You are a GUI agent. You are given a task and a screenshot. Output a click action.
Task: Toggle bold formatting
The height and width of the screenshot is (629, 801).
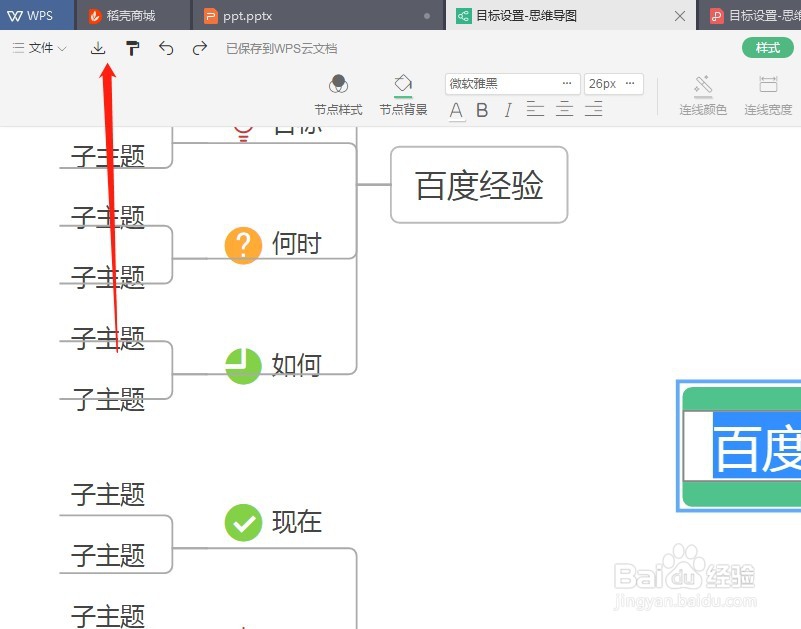click(482, 110)
